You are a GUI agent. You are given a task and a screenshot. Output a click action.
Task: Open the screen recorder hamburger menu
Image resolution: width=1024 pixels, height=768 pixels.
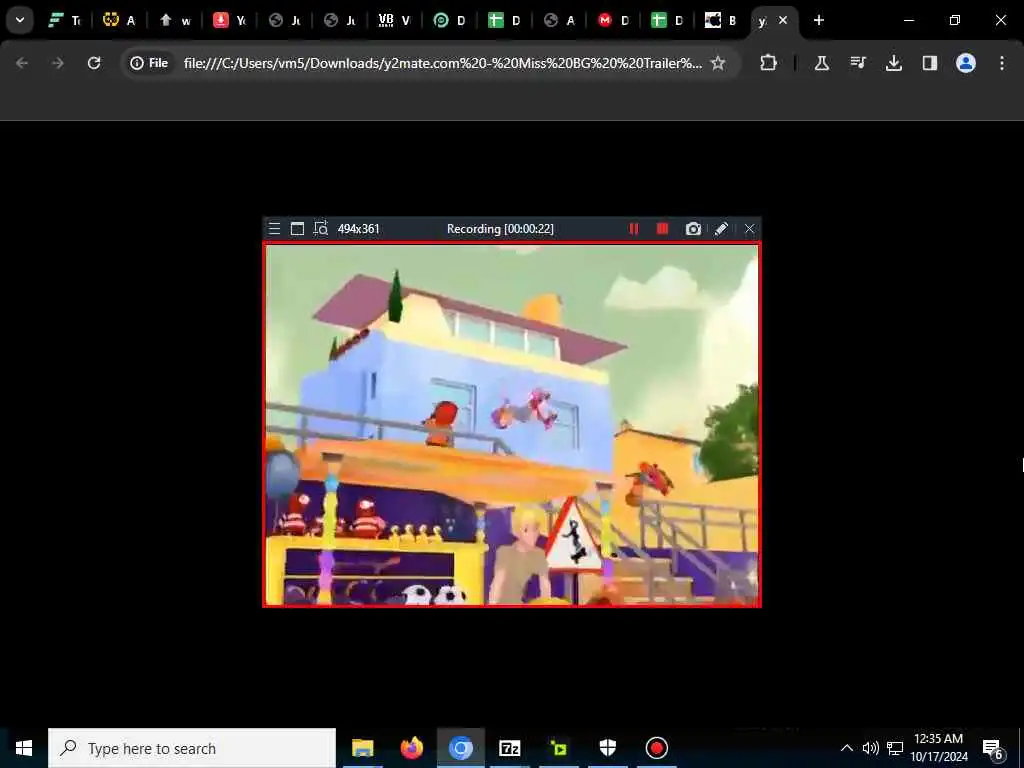tap(274, 229)
